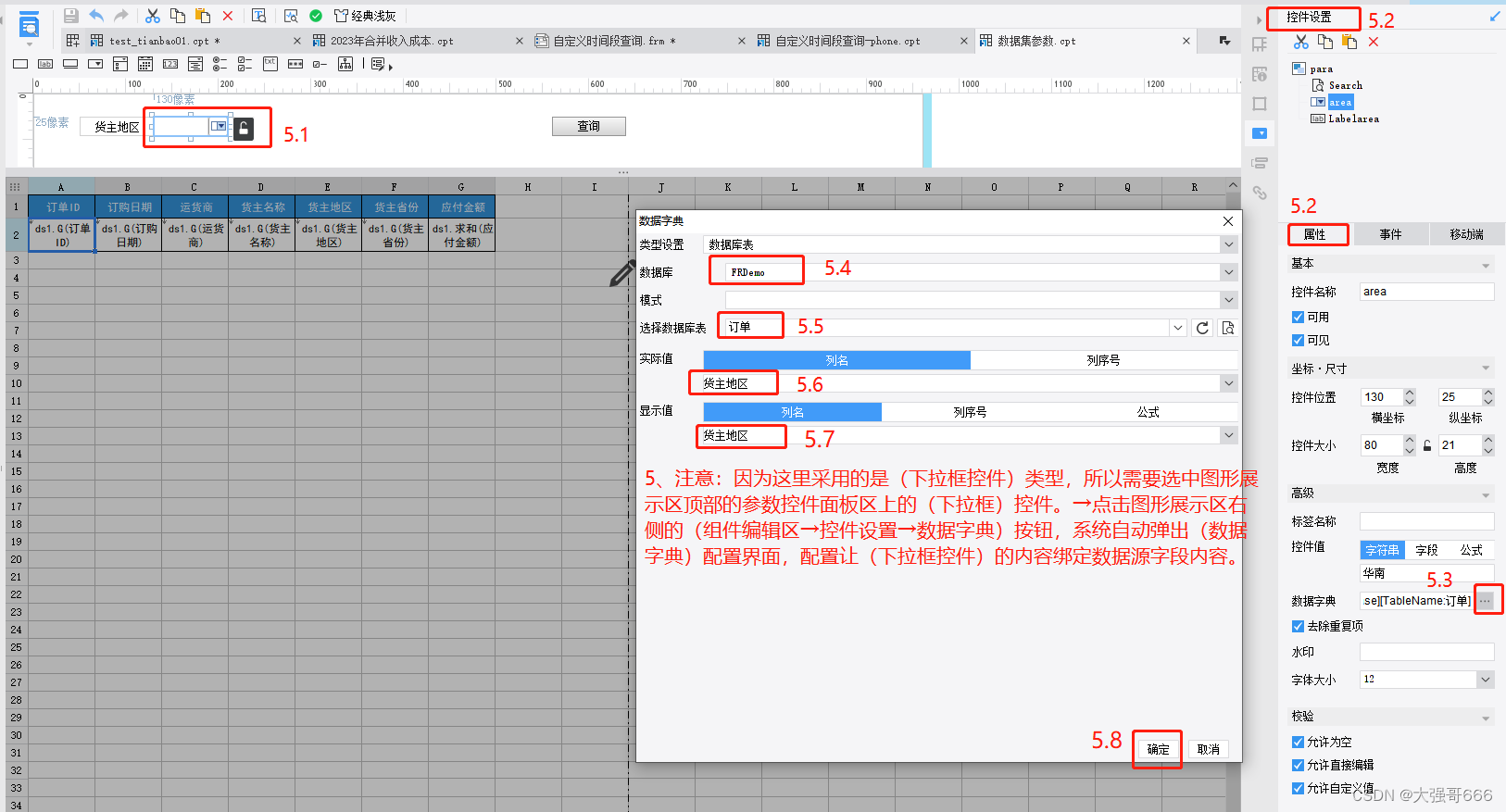Open the 经典浅灰 theme selector
Image resolution: width=1506 pixels, height=812 pixels.
[366, 16]
